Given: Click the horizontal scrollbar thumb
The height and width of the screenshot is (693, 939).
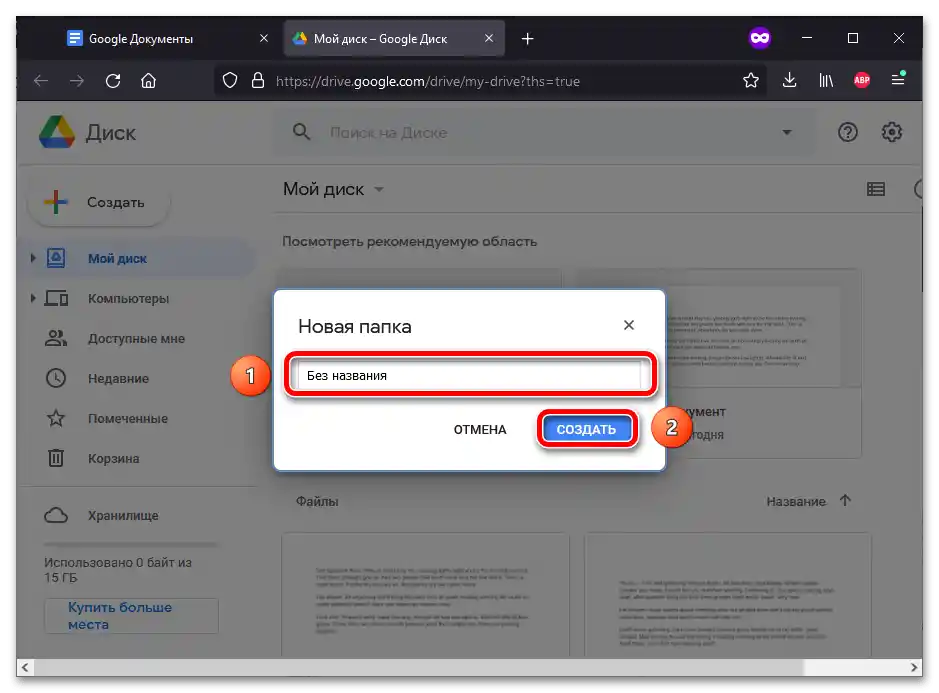Looking at the screenshot, I should (418, 667).
